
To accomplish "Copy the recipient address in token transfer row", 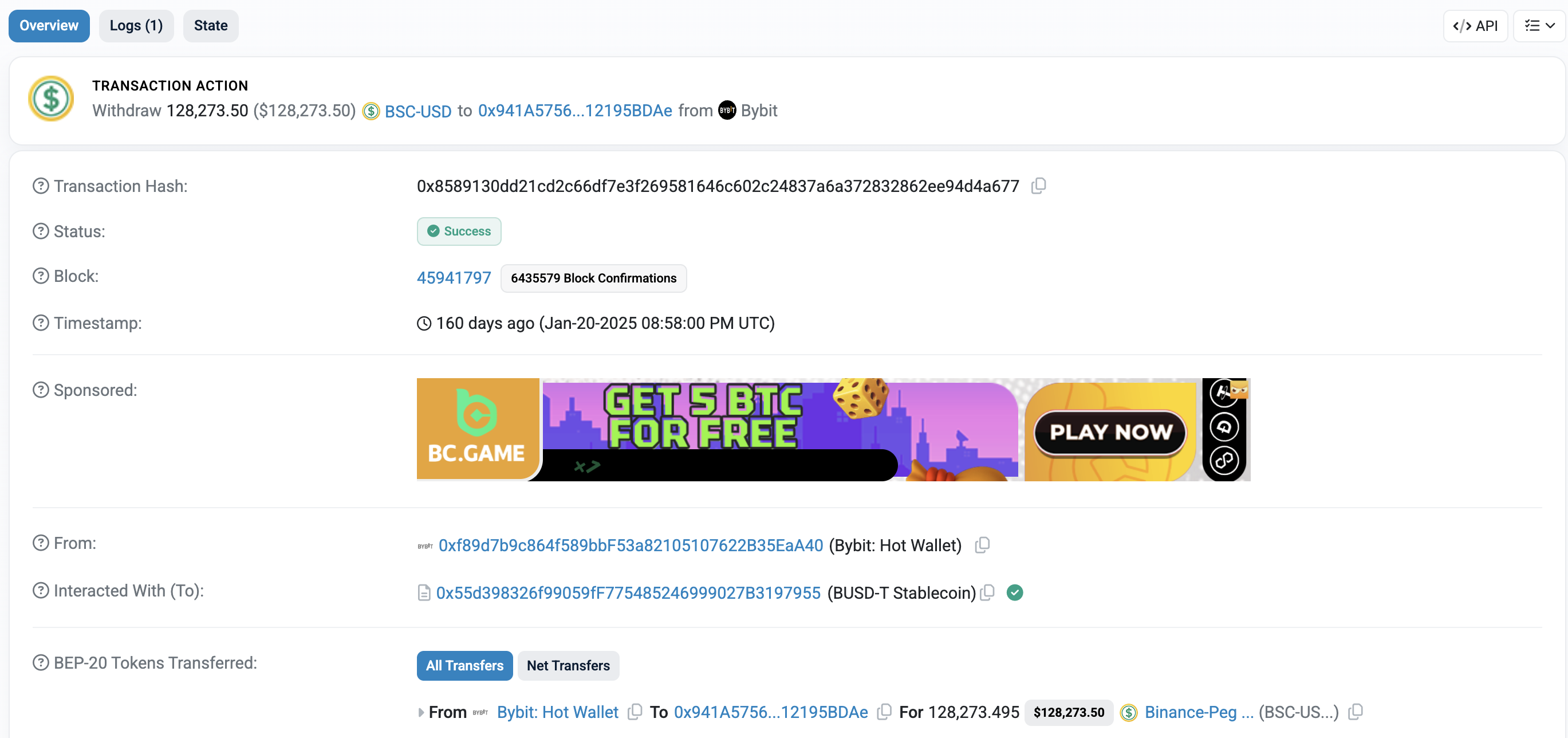I will coord(884,712).
